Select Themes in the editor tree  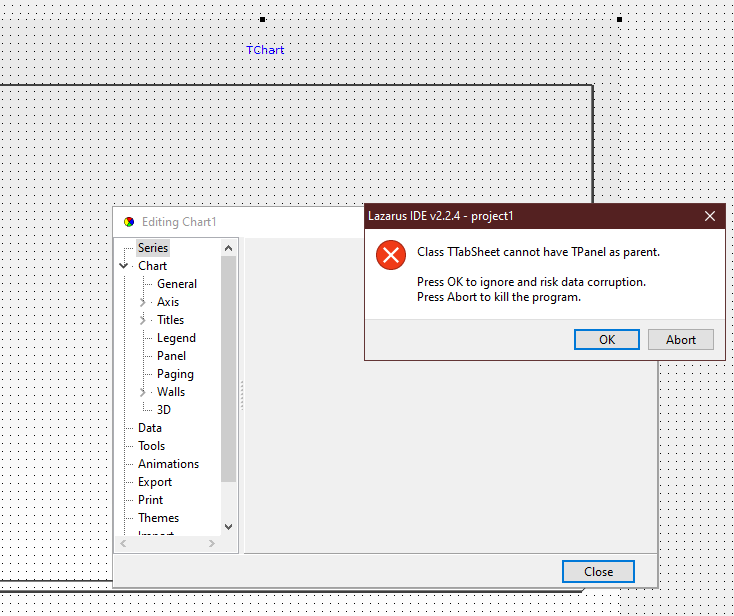(x=158, y=518)
